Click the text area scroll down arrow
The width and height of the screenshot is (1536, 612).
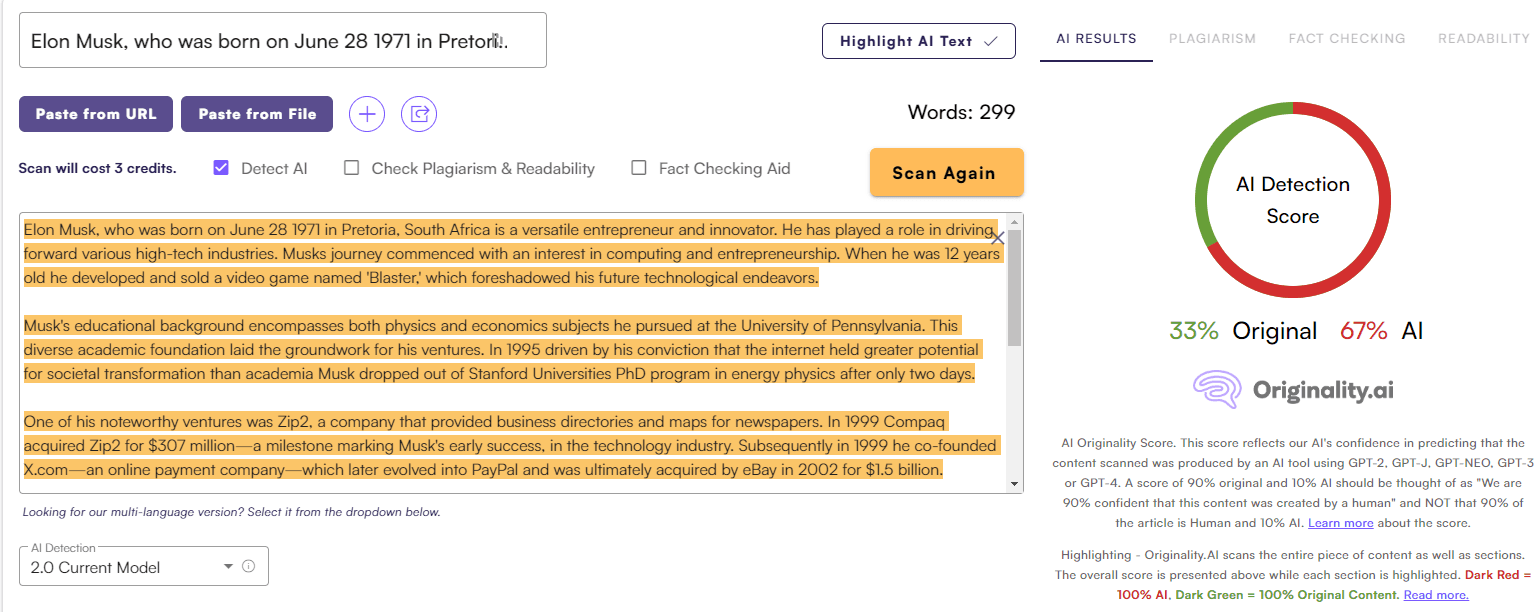pos(1015,484)
